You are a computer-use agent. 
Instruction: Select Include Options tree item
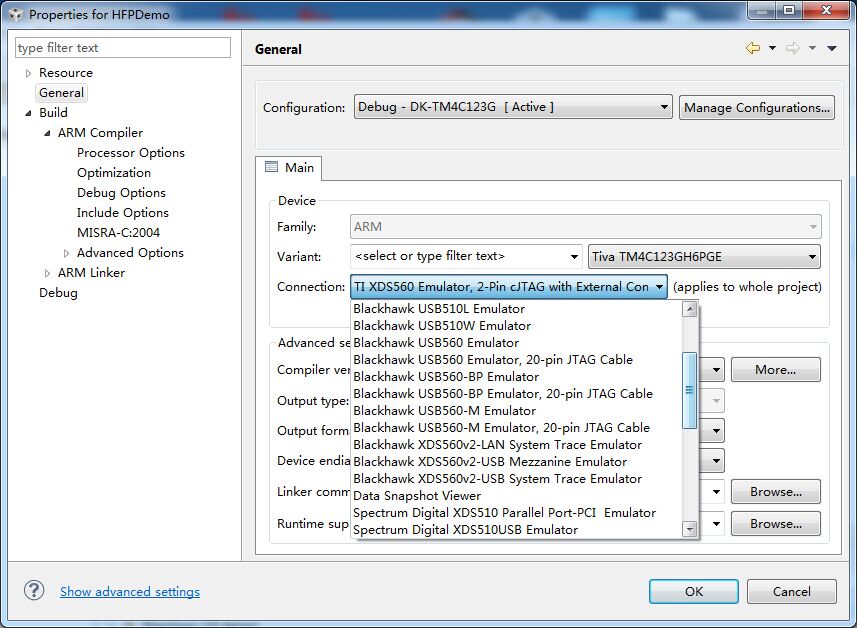(122, 213)
